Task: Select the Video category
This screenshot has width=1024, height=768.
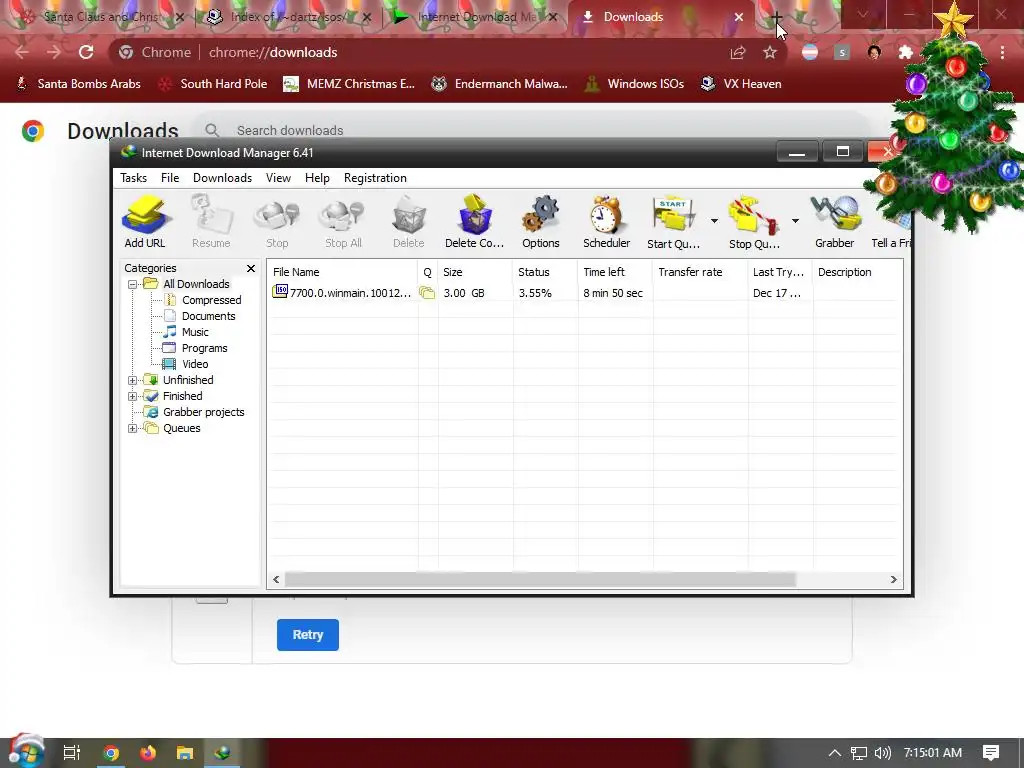Action: click(195, 364)
